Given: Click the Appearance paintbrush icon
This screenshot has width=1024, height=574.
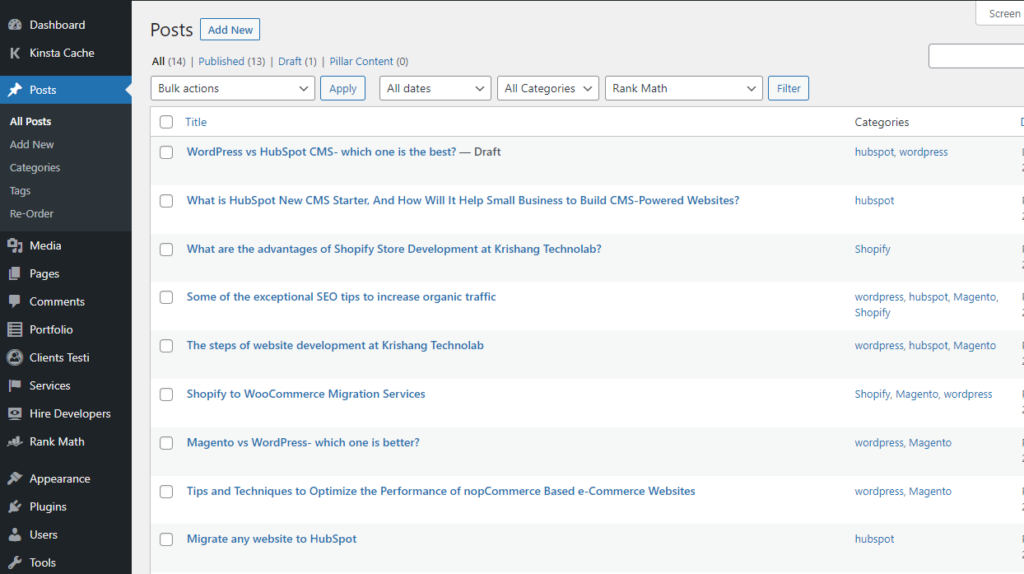Looking at the screenshot, I should point(15,478).
